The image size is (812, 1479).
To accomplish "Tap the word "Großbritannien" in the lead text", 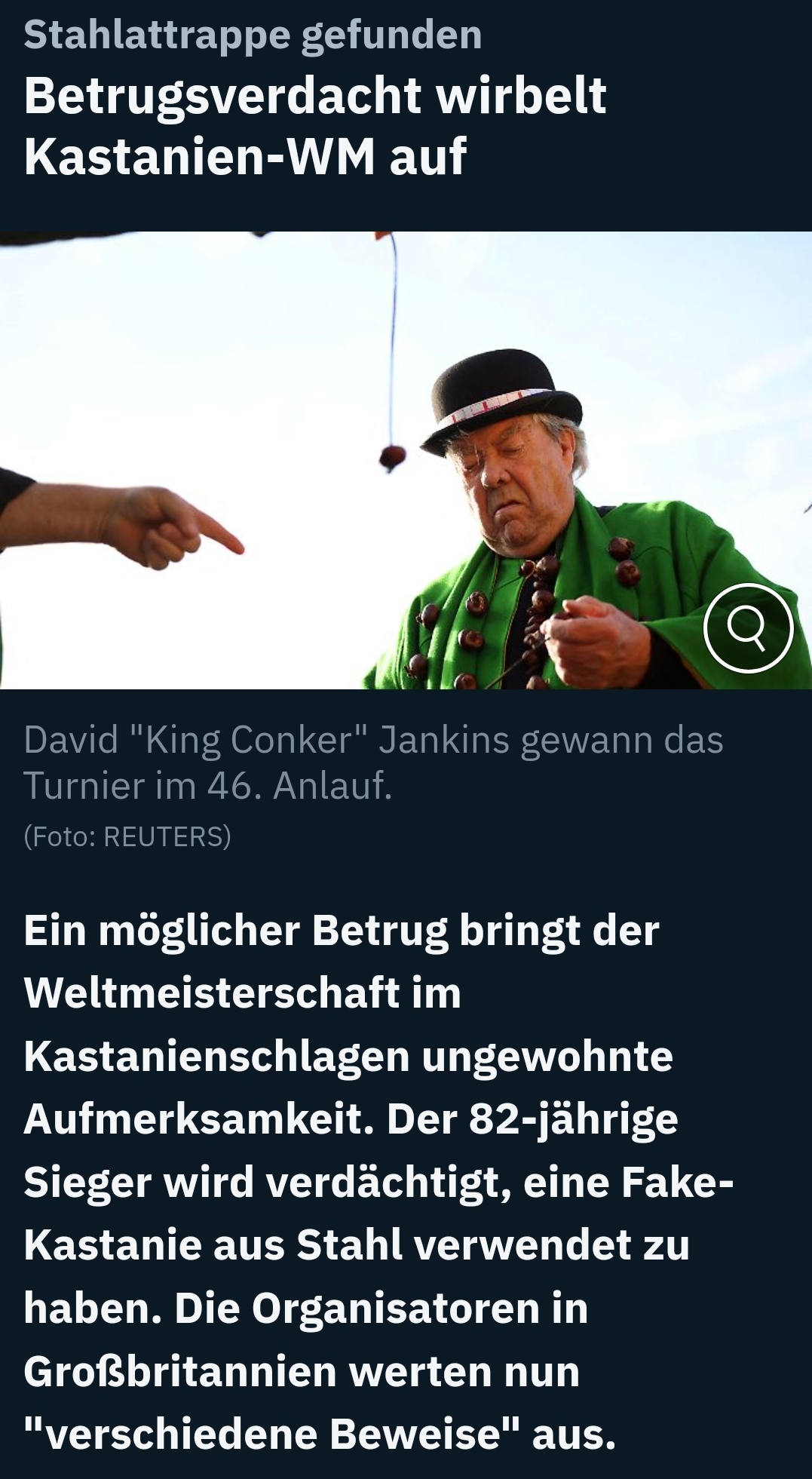I will 179,1370.
